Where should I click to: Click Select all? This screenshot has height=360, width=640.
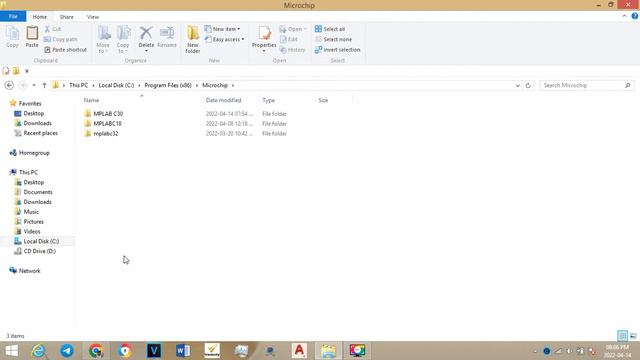pyautogui.click(x=330, y=29)
